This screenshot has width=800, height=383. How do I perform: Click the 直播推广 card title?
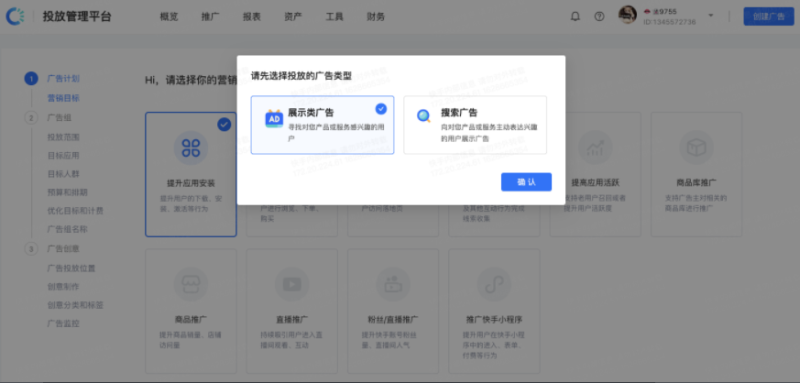[x=292, y=319]
